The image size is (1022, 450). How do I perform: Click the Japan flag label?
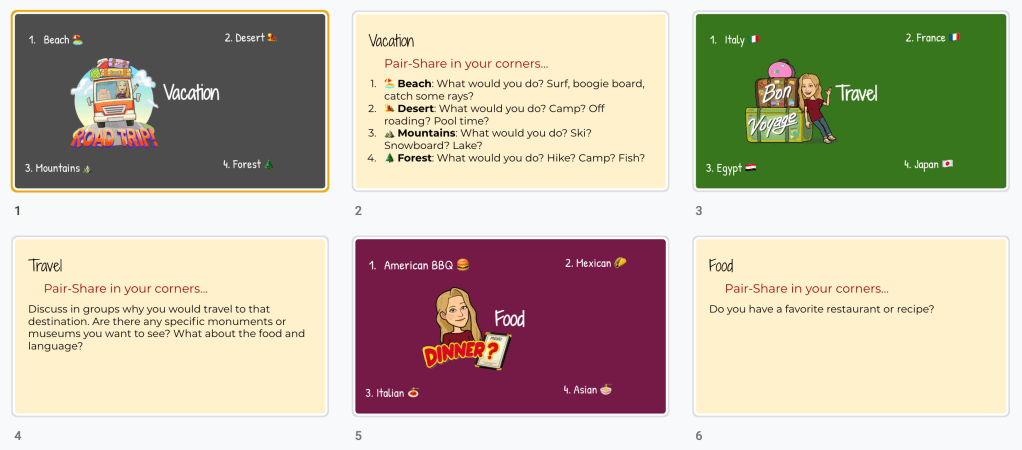point(929,164)
